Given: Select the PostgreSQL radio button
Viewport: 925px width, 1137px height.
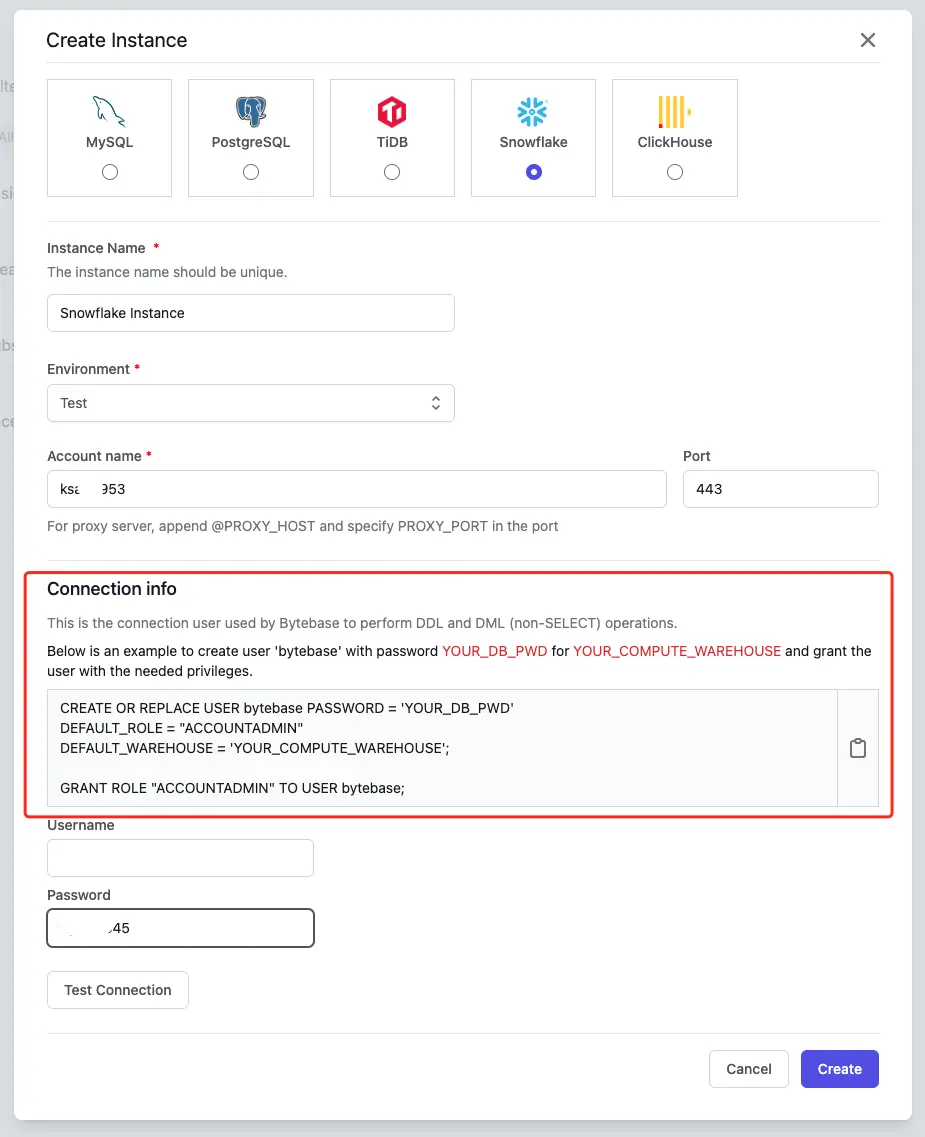Looking at the screenshot, I should tap(251, 172).
